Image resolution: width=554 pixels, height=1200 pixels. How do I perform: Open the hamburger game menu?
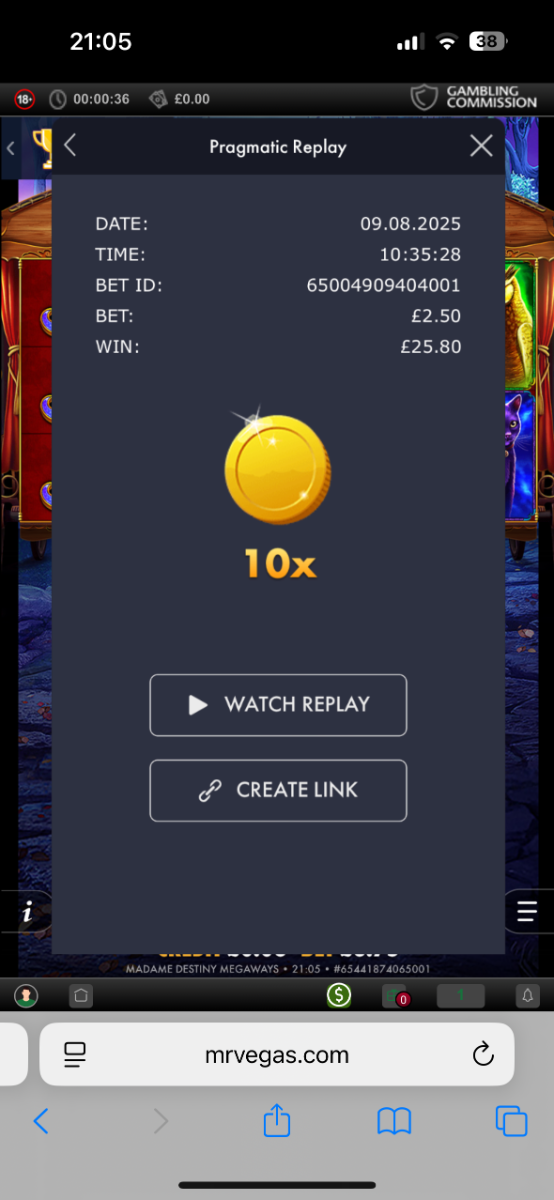(x=527, y=912)
